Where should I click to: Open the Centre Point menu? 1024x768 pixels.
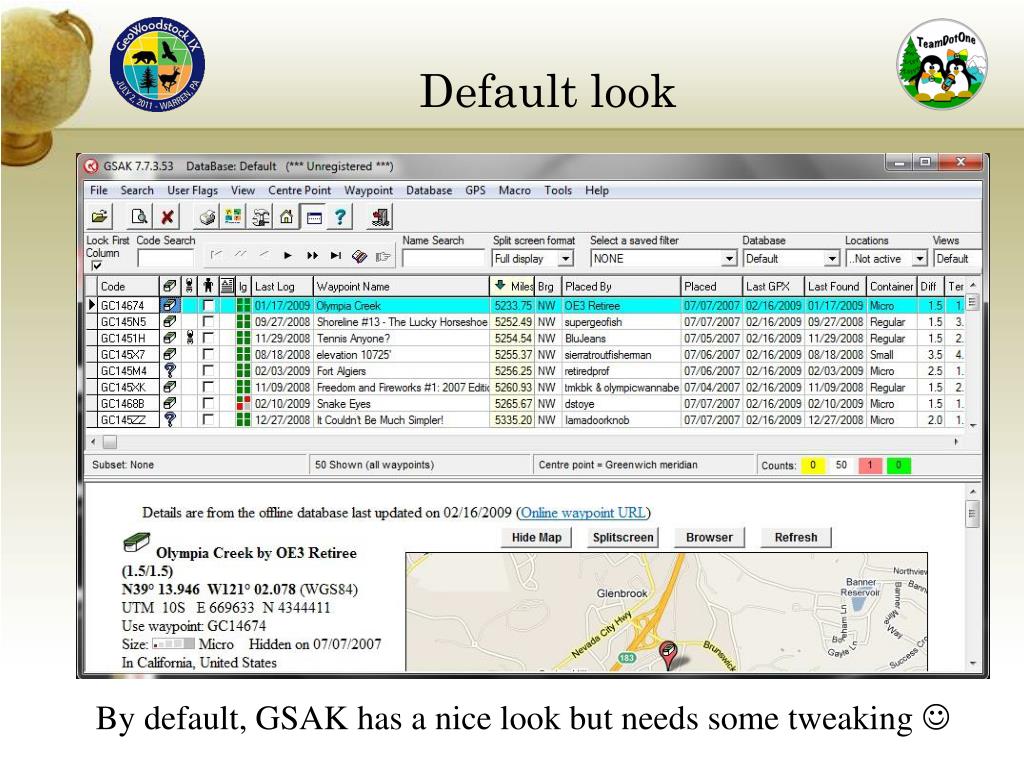(x=299, y=190)
